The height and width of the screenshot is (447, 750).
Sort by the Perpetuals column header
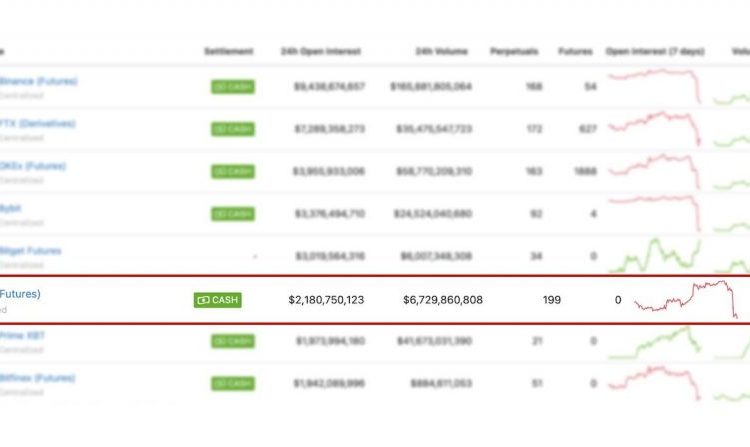coord(514,51)
